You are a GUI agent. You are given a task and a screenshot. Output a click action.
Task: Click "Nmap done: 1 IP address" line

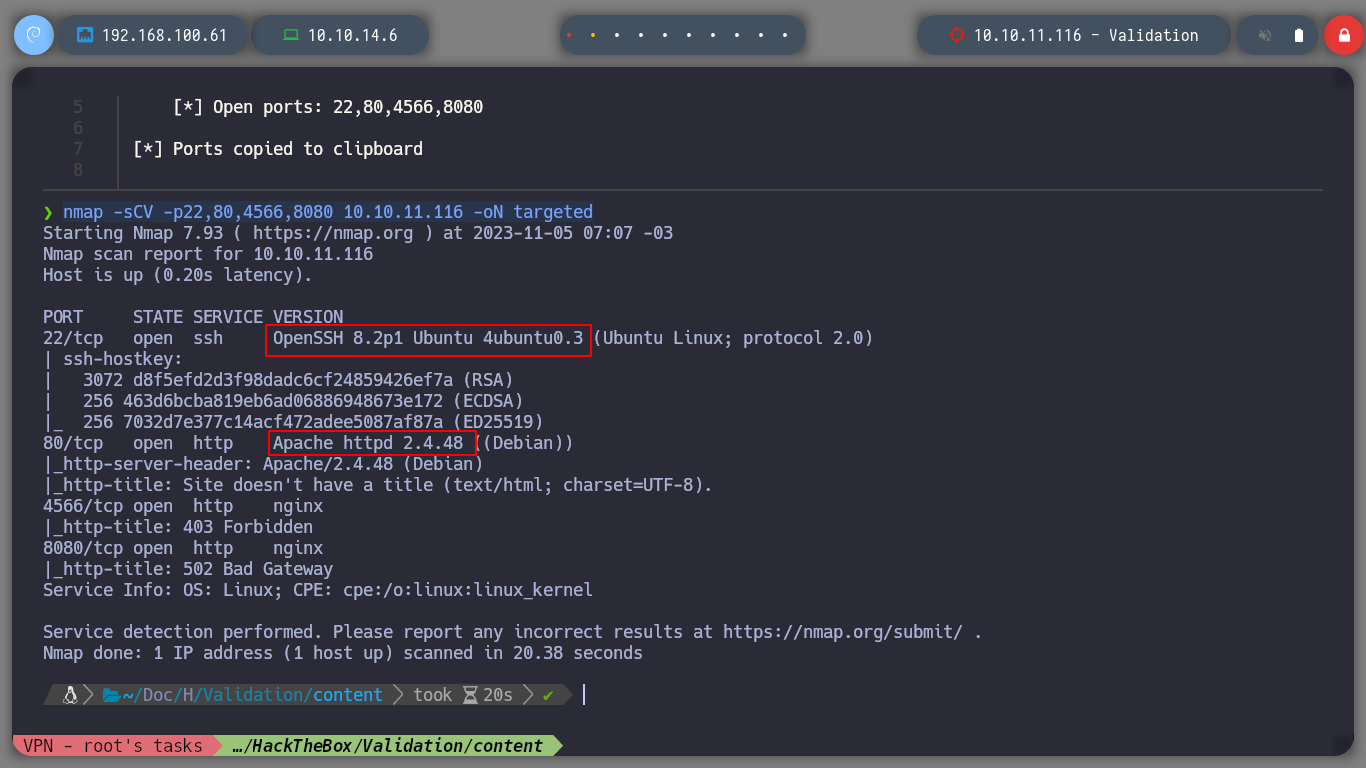343,653
